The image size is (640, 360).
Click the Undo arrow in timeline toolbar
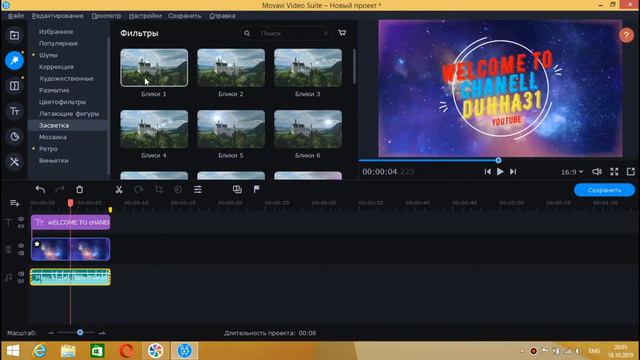(40, 189)
